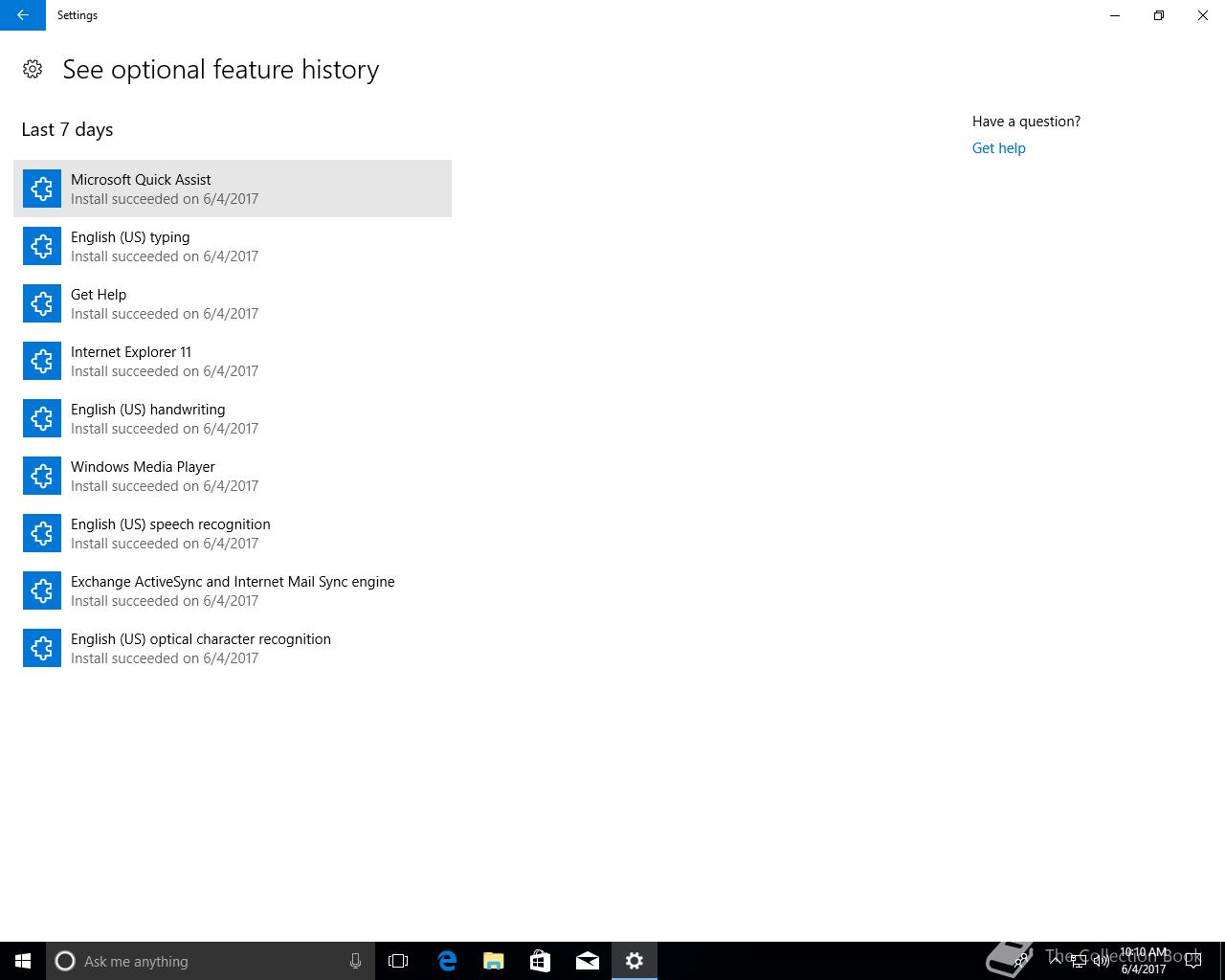Click the English (US) typing feature icon

click(x=42, y=246)
